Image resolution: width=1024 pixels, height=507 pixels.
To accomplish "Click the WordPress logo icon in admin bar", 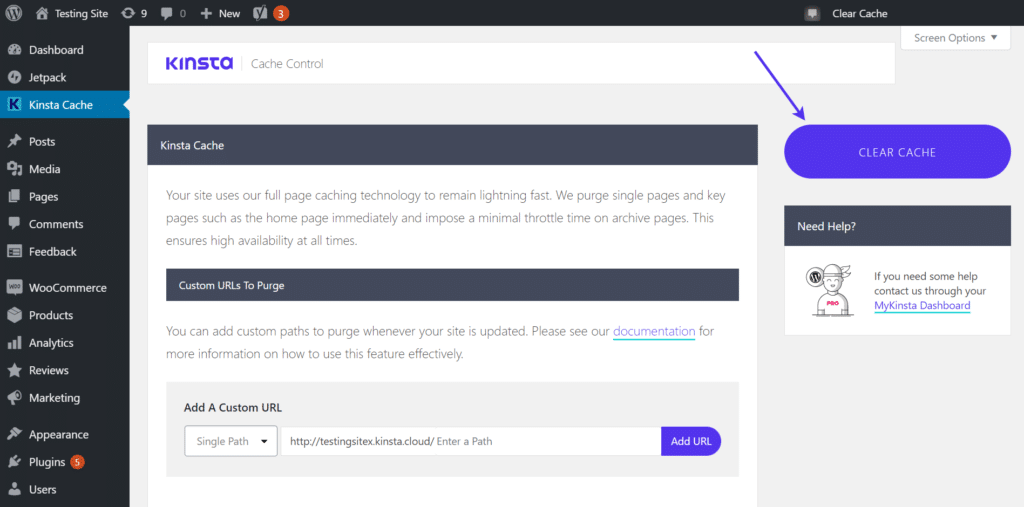I will click(x=14, y=13).
